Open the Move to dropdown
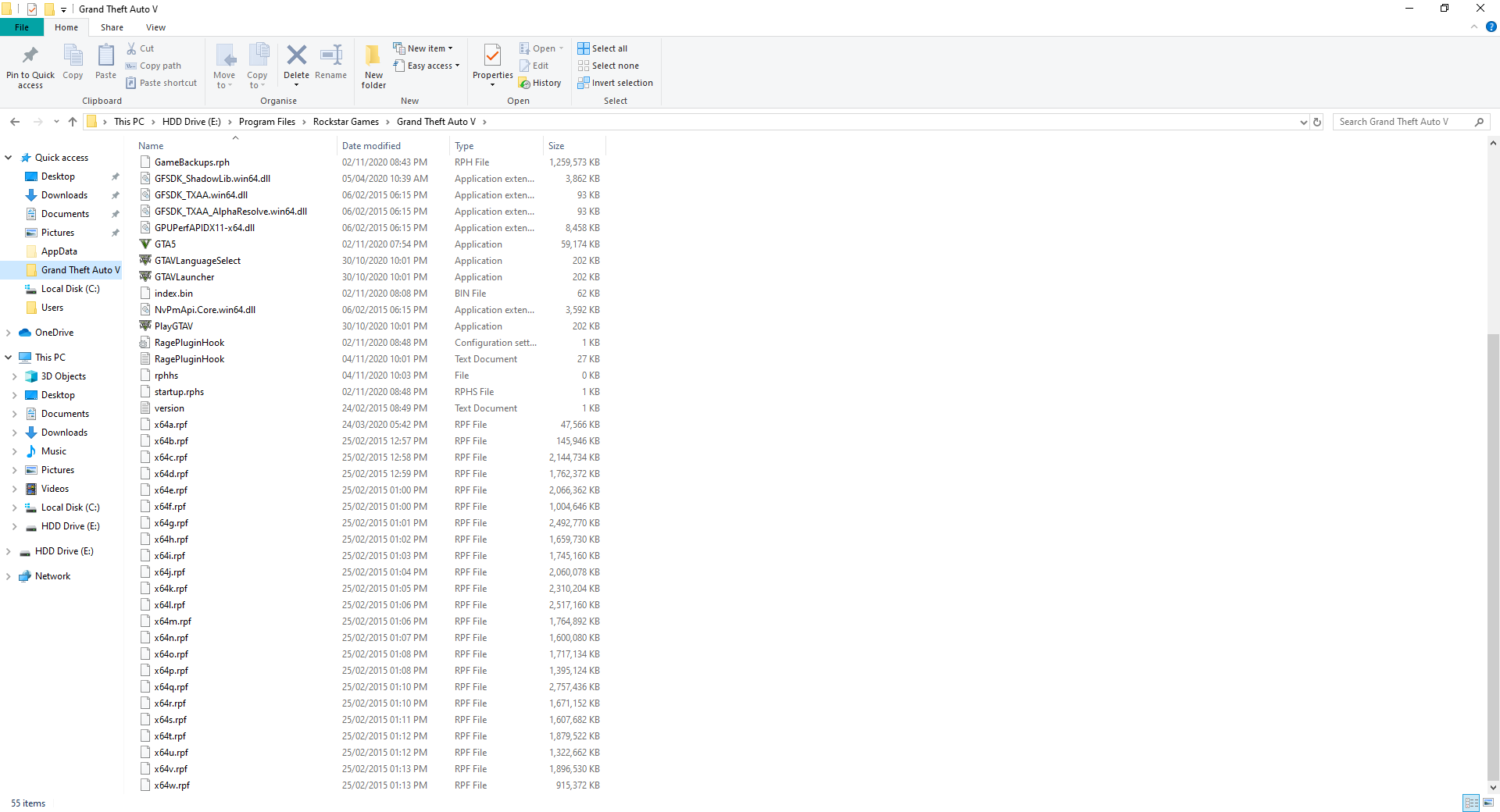Image resolution: width=1500 pixels, height=812 pixels. point(224,80)
